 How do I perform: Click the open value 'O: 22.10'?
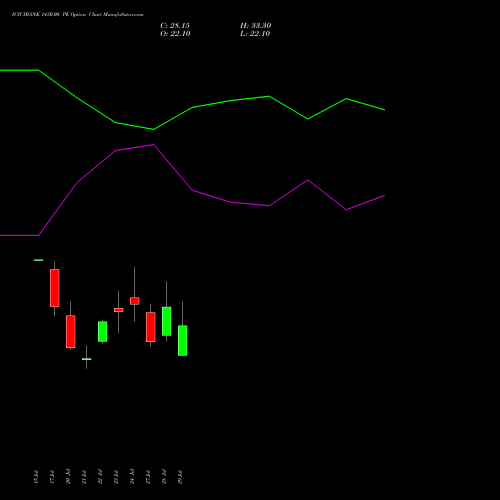click(x=175, y=34)
